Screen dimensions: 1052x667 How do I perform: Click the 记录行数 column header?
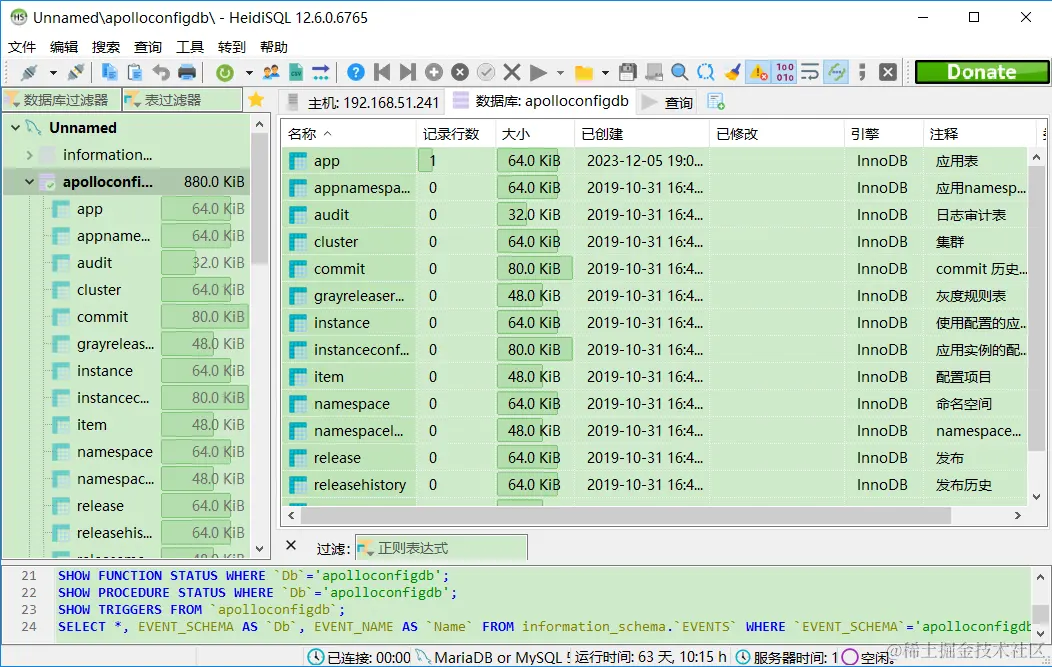[x=456, y=134]
